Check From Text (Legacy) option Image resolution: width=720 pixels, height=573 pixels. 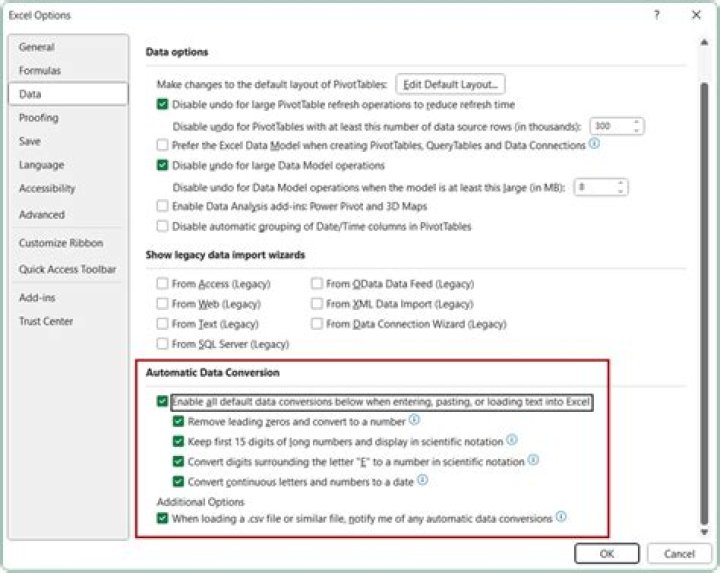click(163, 324)
